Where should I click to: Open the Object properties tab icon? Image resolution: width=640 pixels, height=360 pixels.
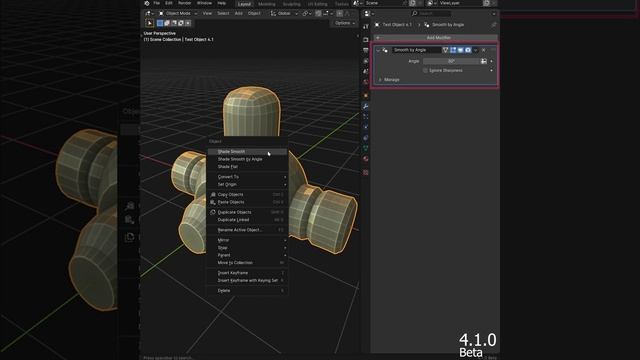366,96
